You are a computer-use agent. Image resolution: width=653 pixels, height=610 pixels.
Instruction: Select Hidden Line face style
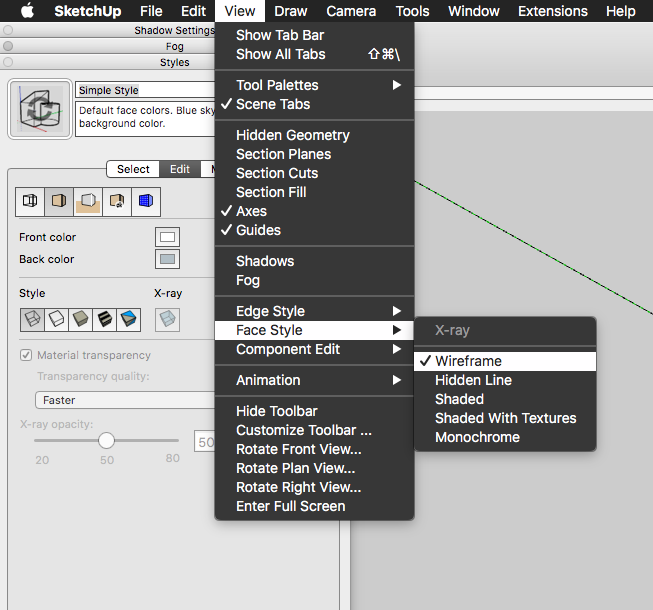(505, 380)
